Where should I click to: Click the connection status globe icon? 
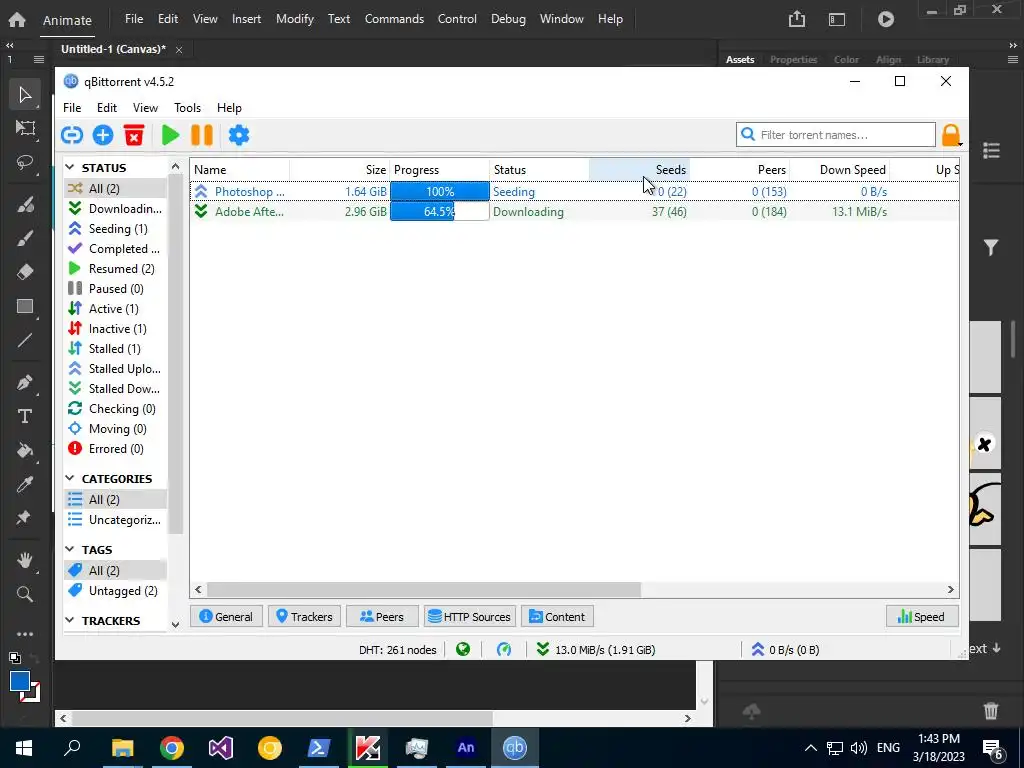(463, 649)
